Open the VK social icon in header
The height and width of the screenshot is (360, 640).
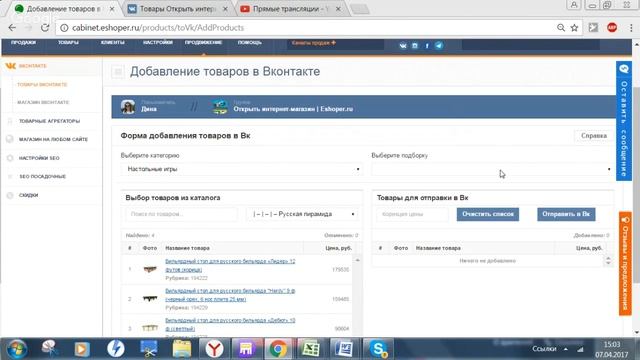coord(403,46)
